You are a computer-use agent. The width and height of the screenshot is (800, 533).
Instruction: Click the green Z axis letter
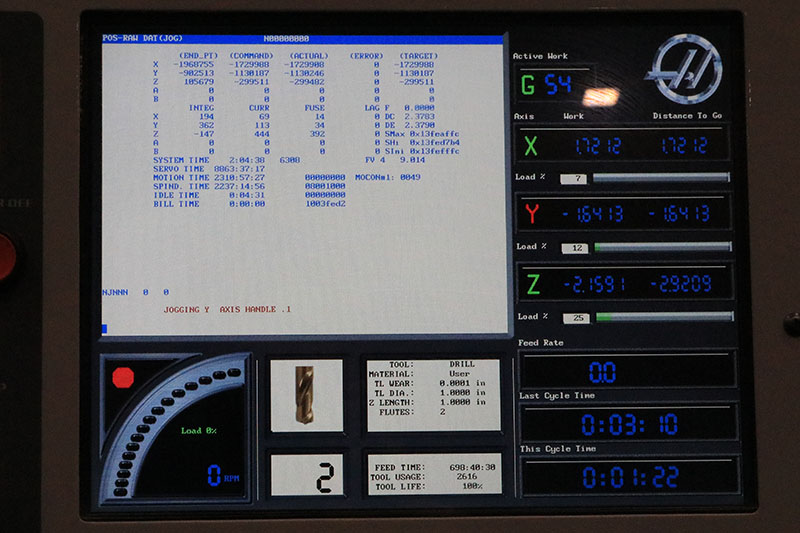coord(533,284)
